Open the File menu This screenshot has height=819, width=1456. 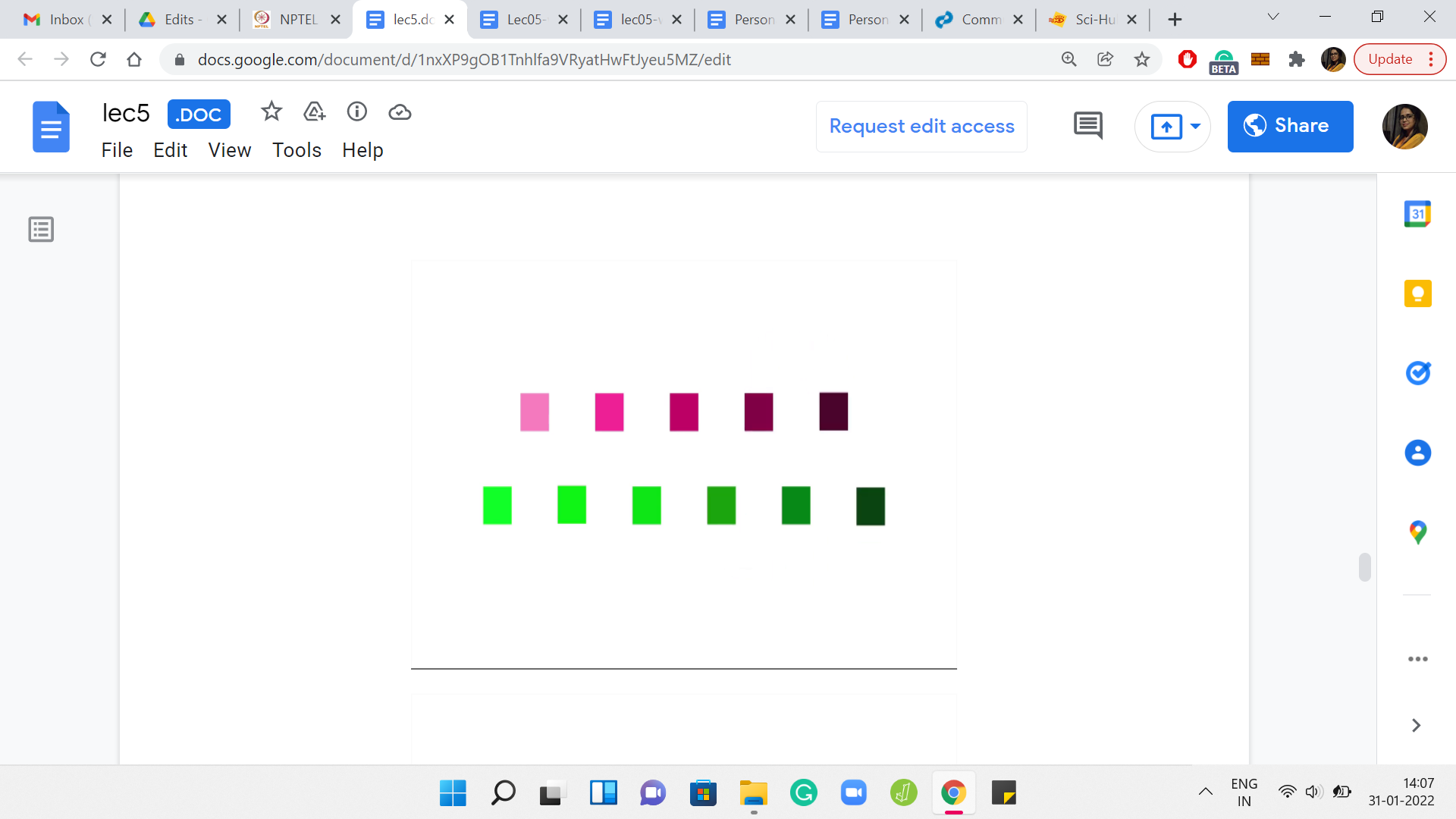[x=117, y=150]
